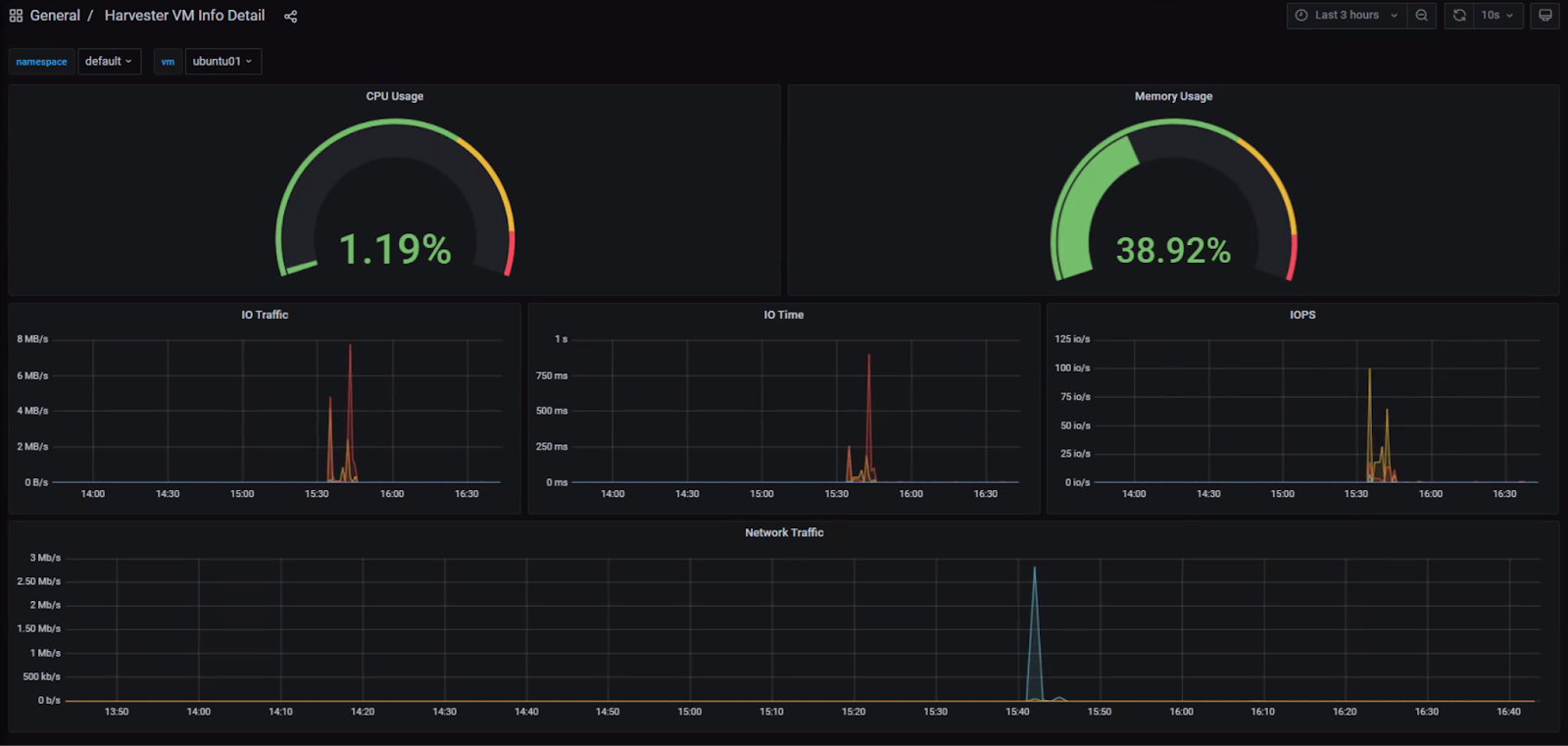Click the 38.92% memory gauge value
Screen dimensions: 1568x746
click(x=1173, y=250)
